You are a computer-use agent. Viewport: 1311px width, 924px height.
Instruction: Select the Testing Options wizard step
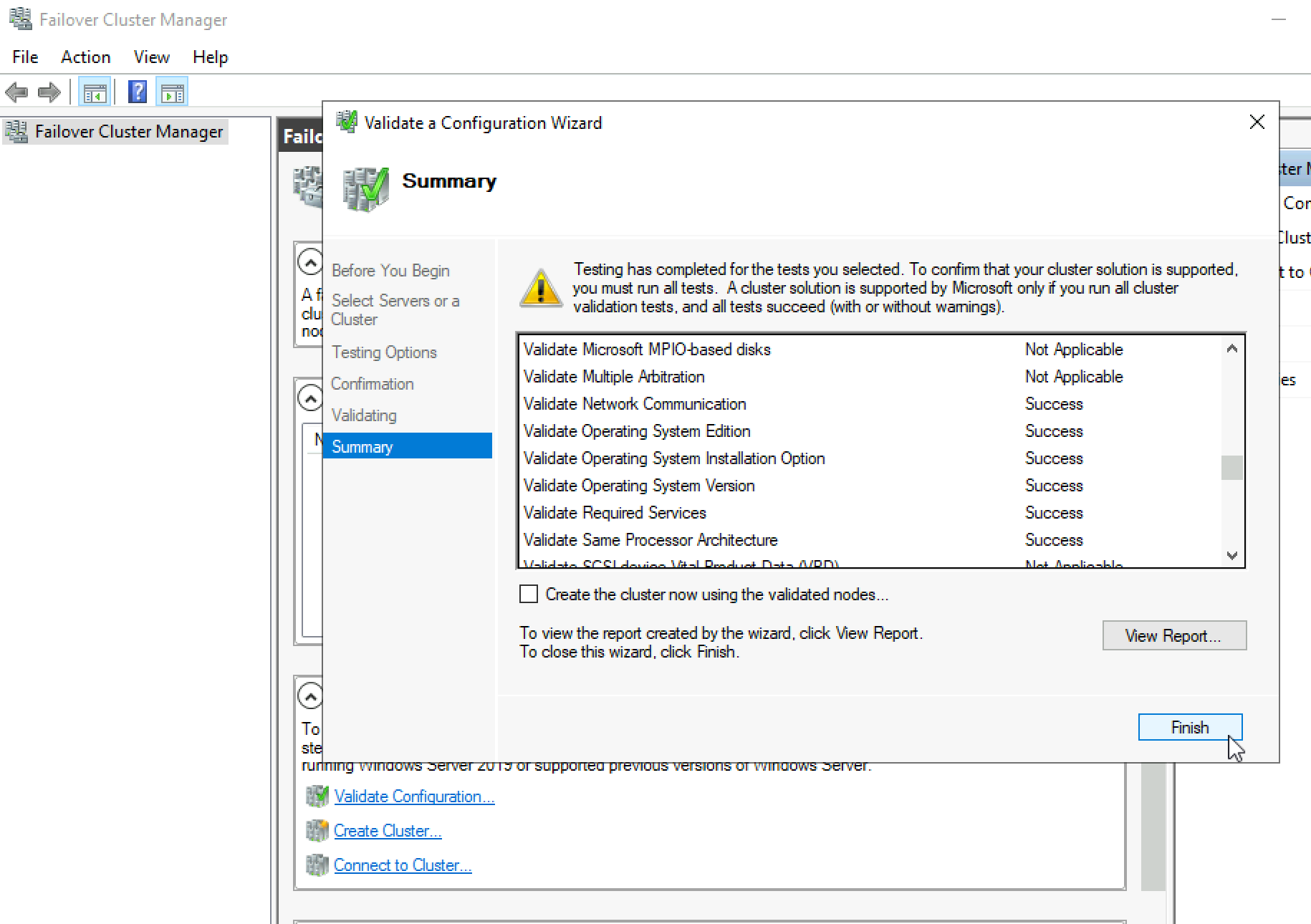pos(384,352)
